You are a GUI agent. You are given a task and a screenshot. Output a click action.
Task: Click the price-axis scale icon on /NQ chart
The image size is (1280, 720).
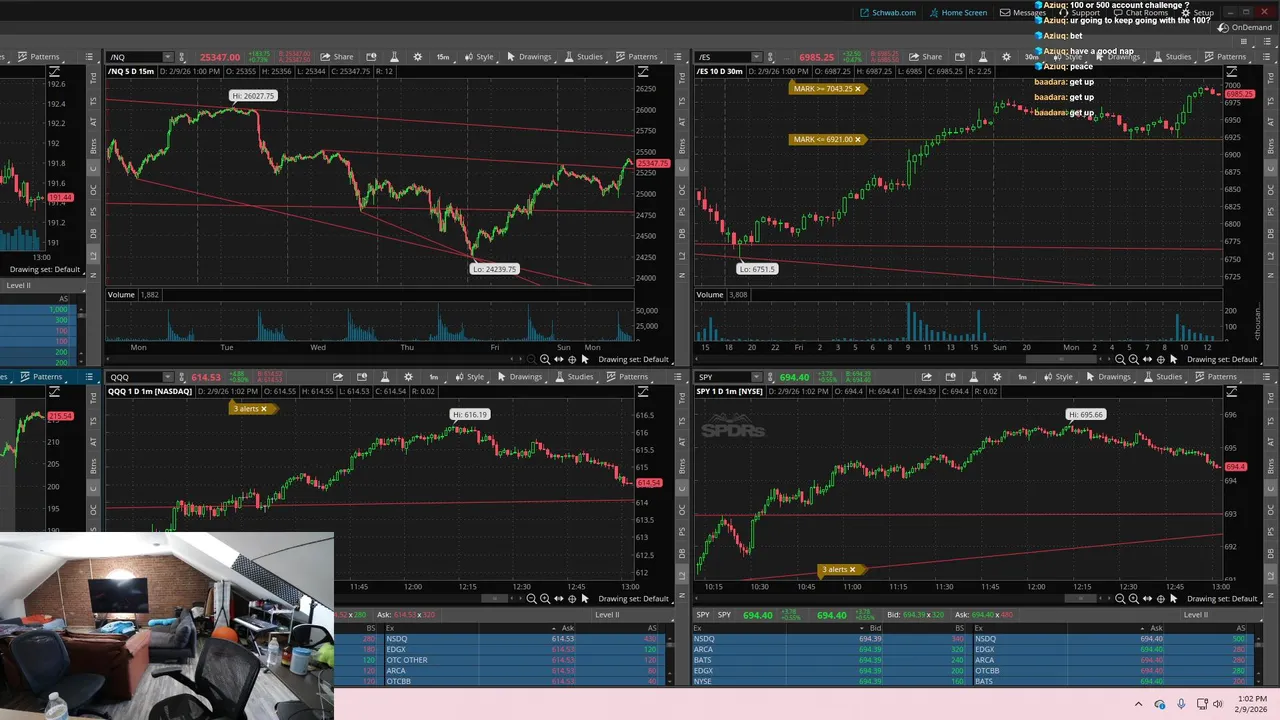pos(643,72)
